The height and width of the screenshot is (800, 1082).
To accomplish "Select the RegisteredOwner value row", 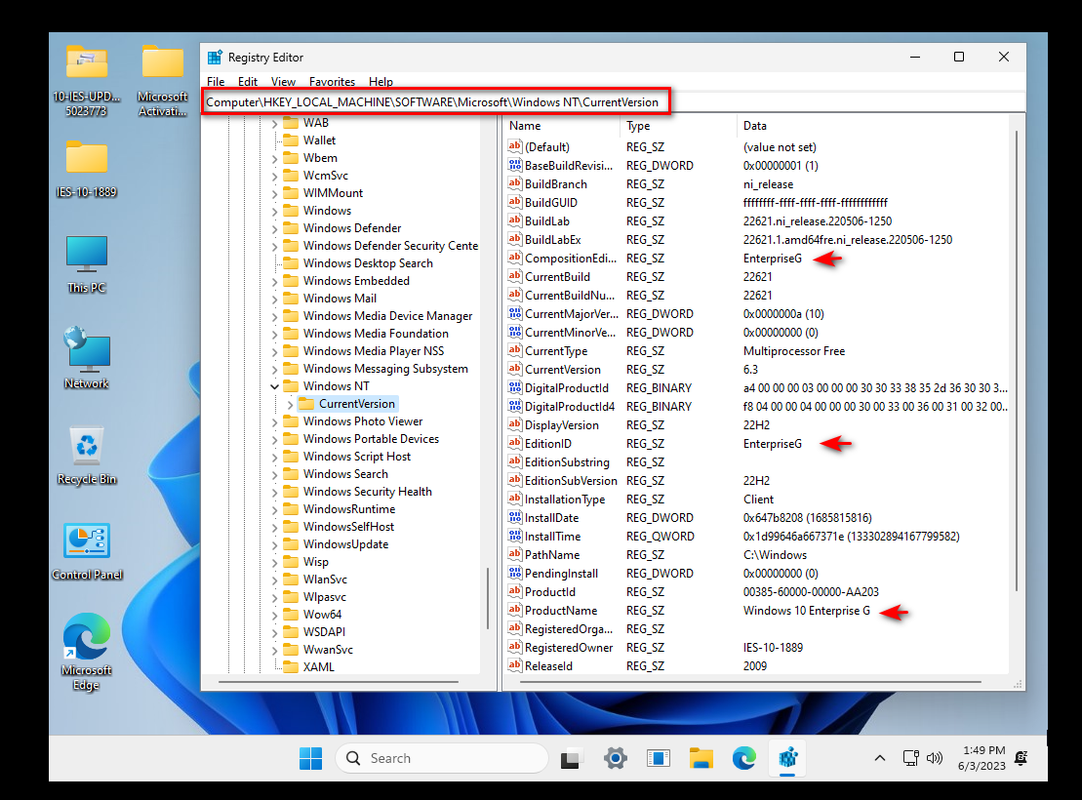I will click(x=758, y=647).
